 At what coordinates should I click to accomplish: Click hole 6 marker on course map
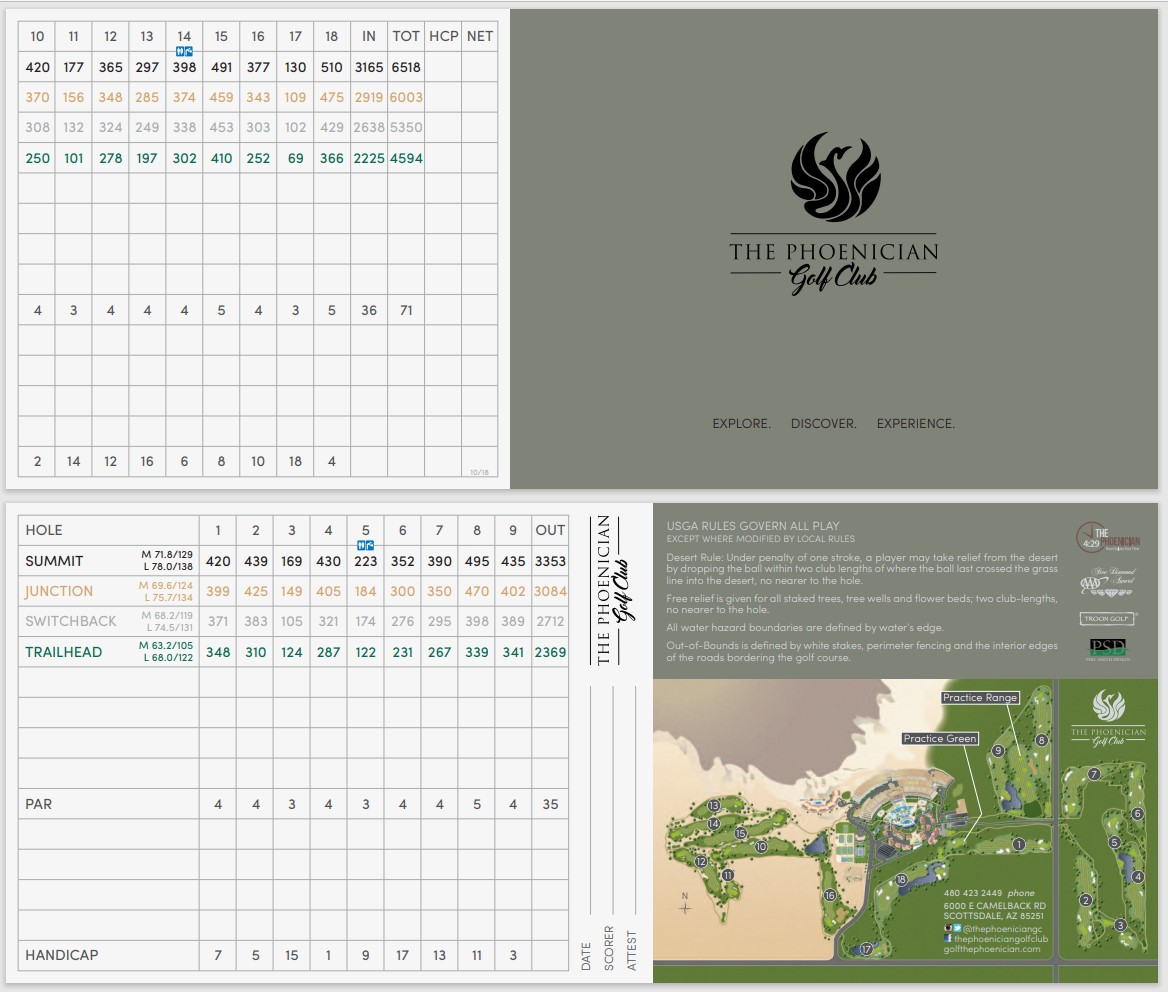click(x=1137, y=813)
